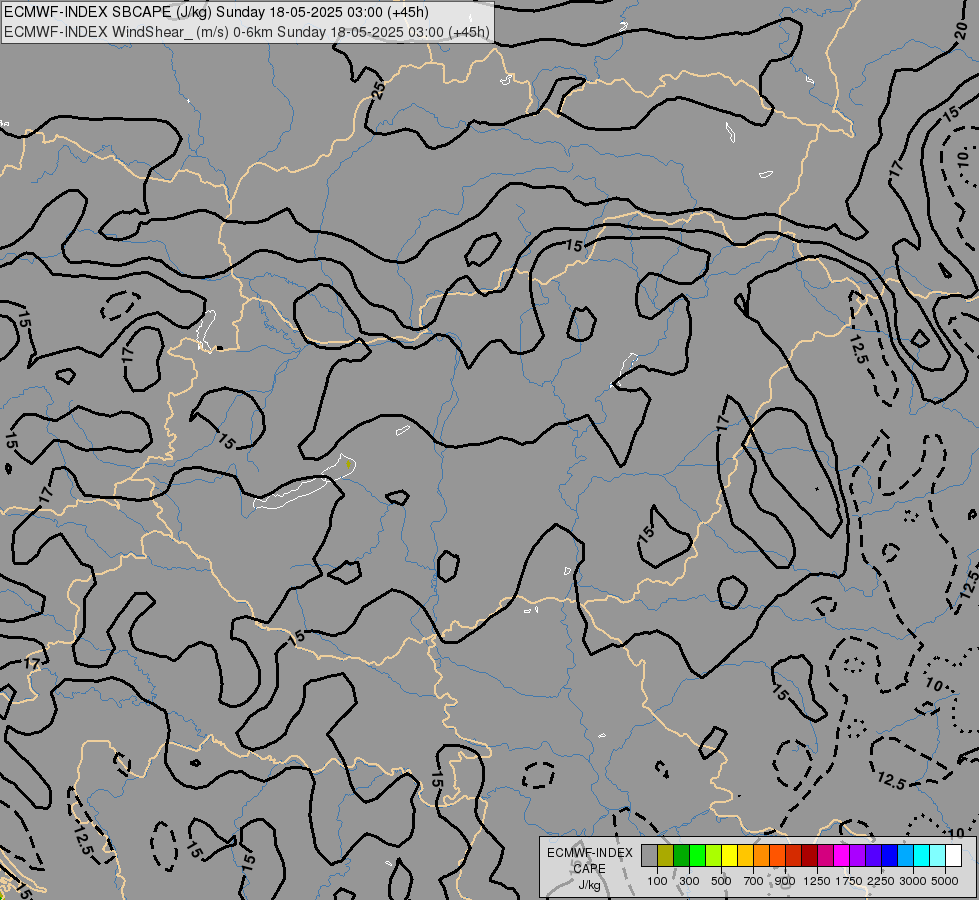Select the pure yellow legend swatch
Viewport: 979px width, 900px height.
pyautogui.click(x=729, y=855)
